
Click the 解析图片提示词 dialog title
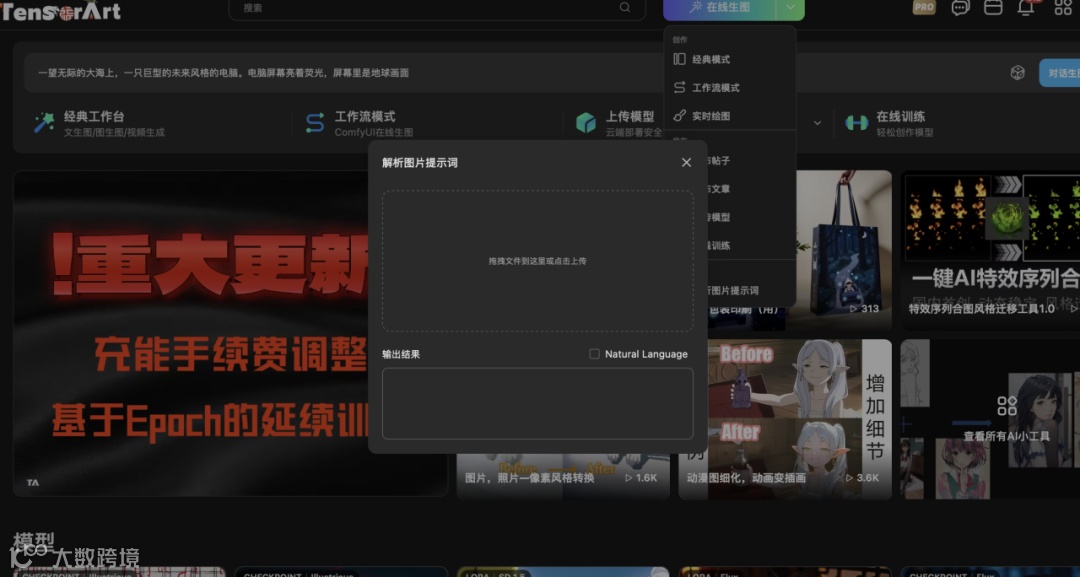pyautogui.click(x=419, y=163)
